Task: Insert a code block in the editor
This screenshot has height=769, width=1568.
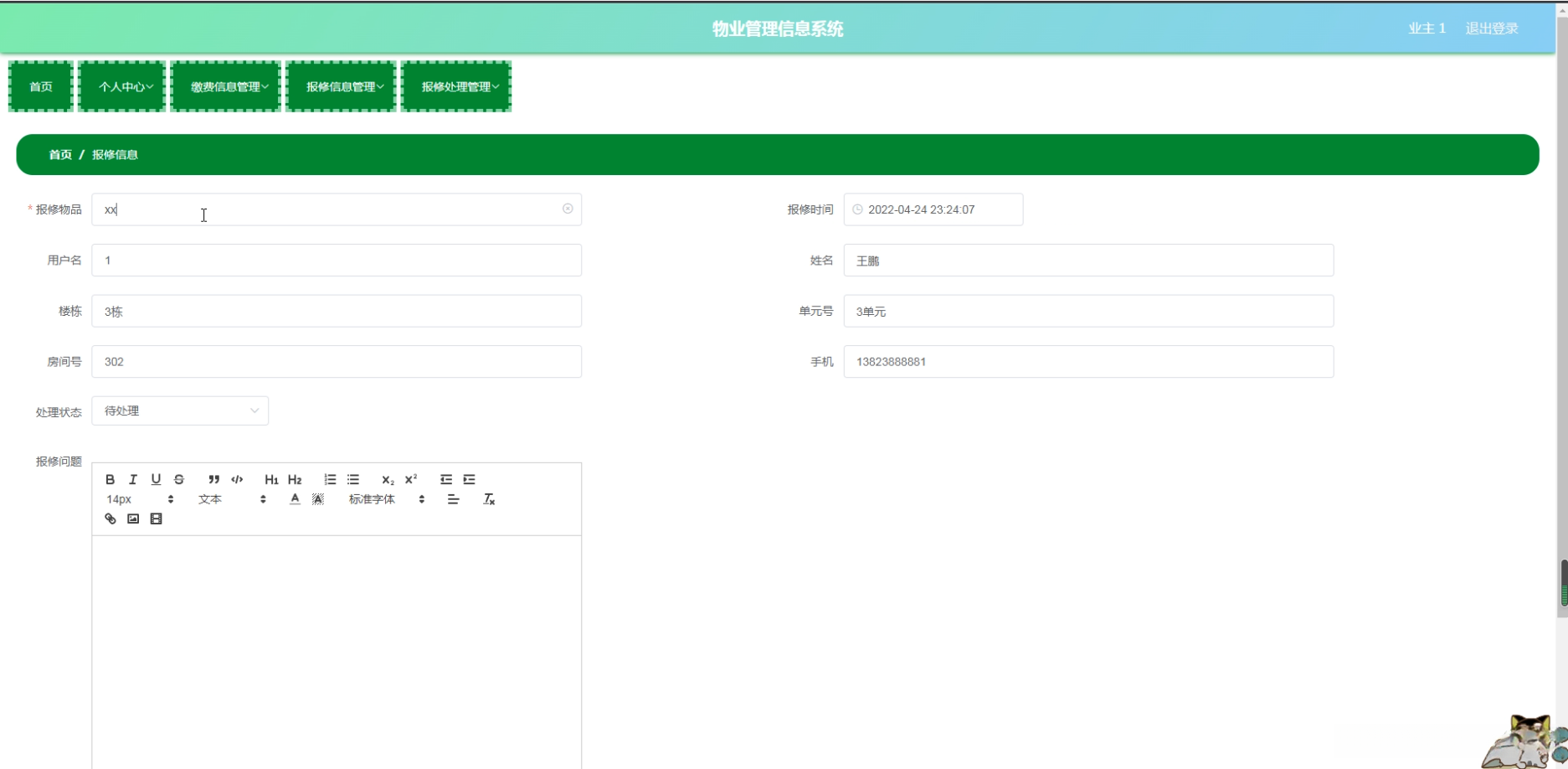Action: tap(237, 479)
